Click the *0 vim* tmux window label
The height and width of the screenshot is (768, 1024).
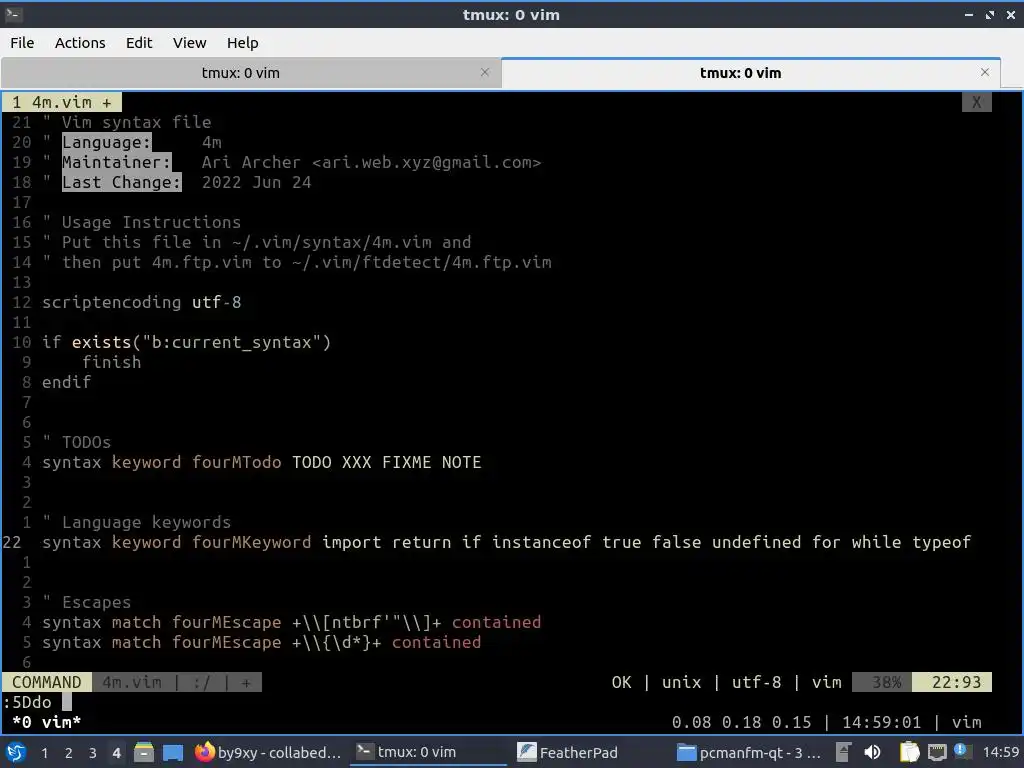pyautogui.click(x=46, y=722)
